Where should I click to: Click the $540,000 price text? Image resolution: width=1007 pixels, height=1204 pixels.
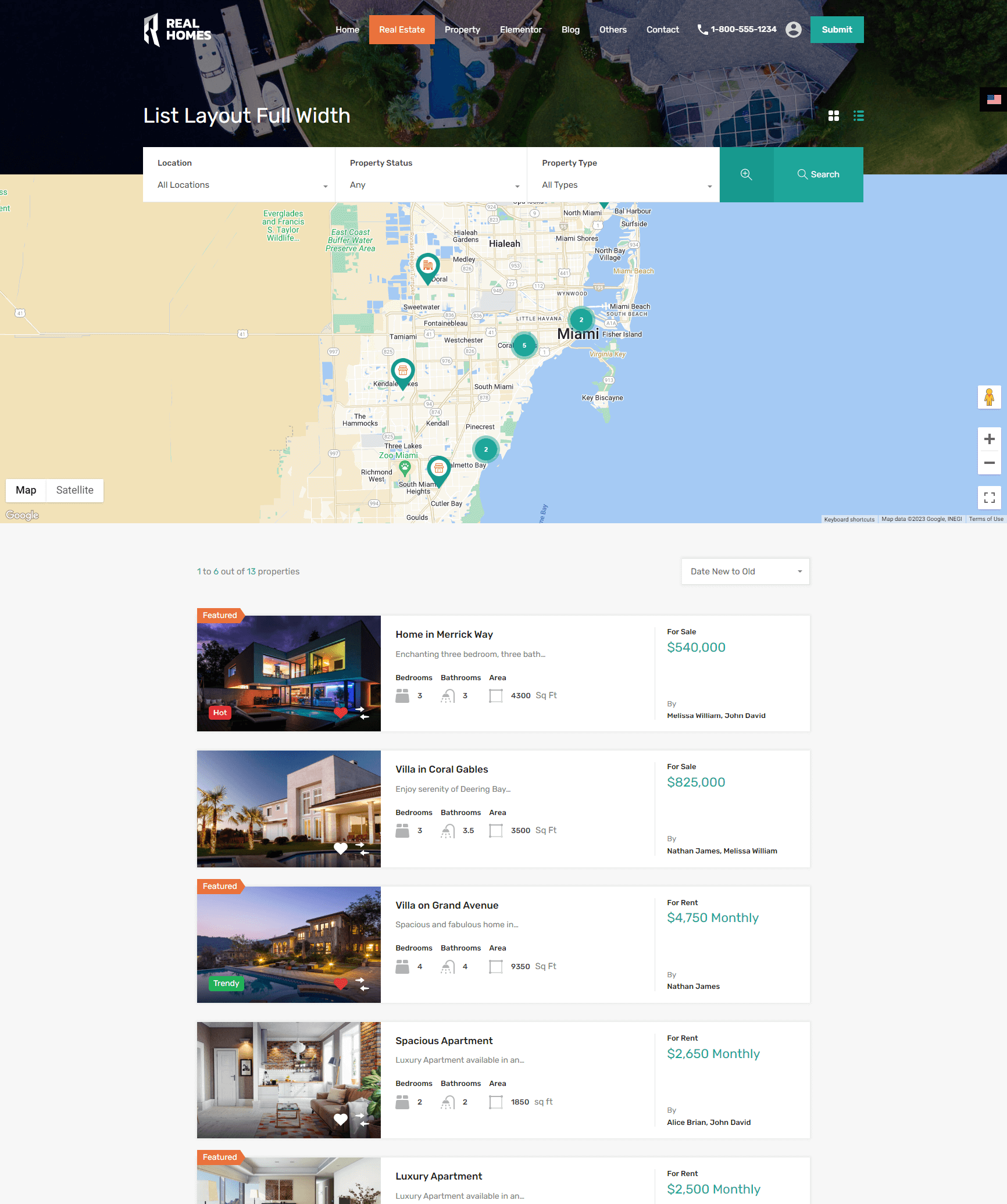pos(696,647)
